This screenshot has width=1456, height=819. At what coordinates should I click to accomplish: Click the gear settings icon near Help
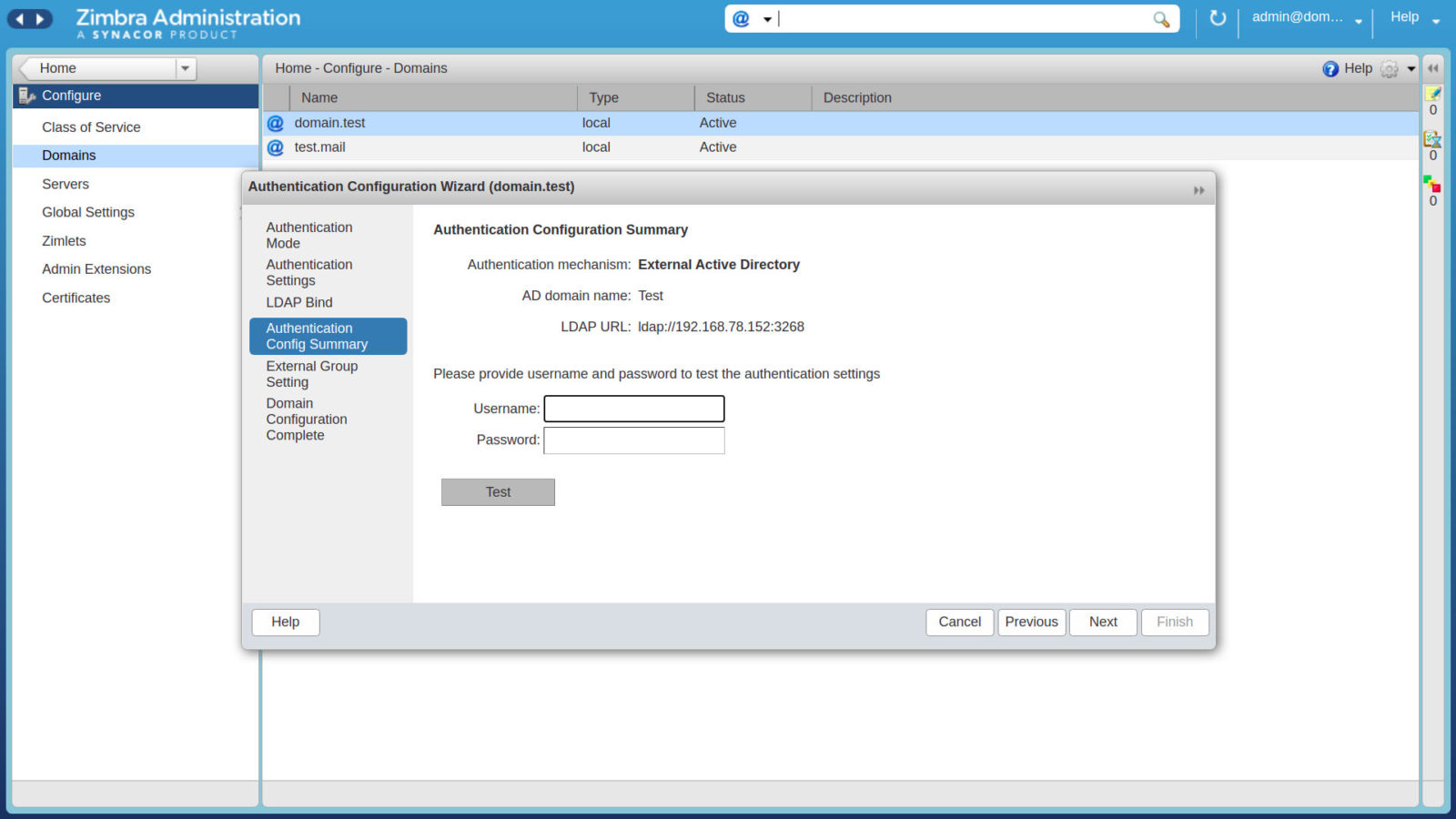pyautogui.click(x=1389, y=68)
